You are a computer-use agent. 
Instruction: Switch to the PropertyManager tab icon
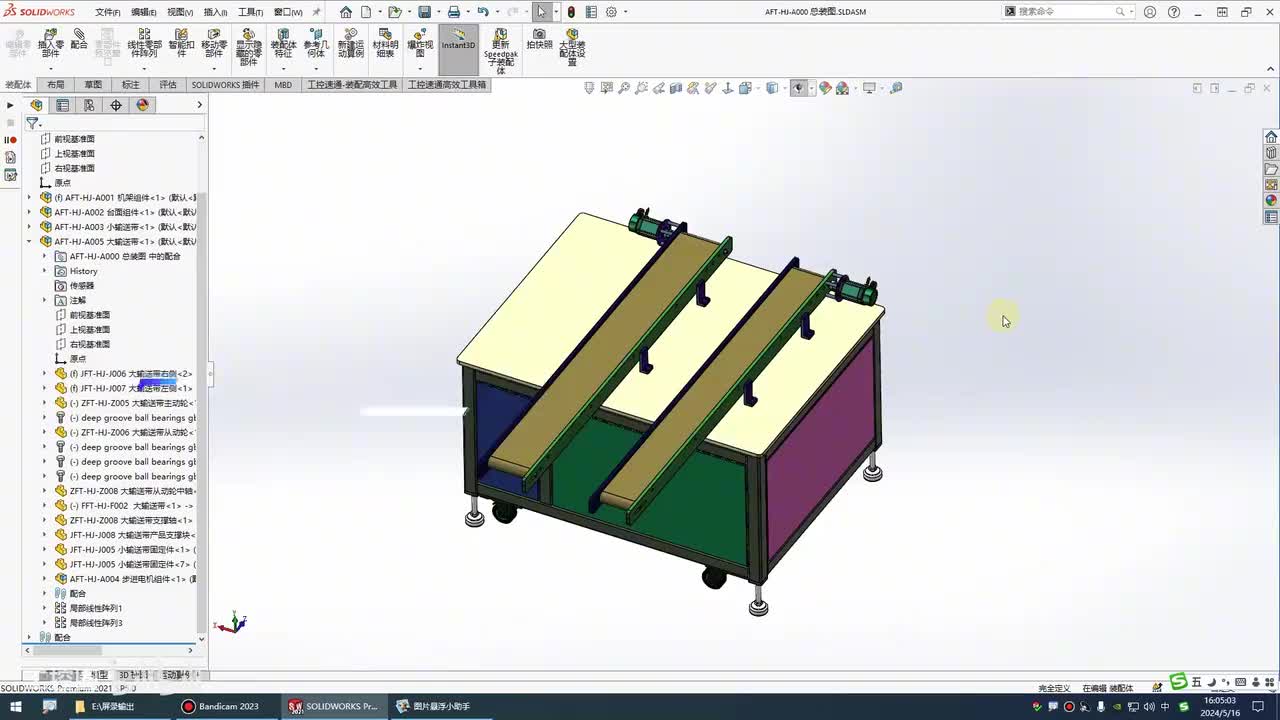tap(63, 105)
